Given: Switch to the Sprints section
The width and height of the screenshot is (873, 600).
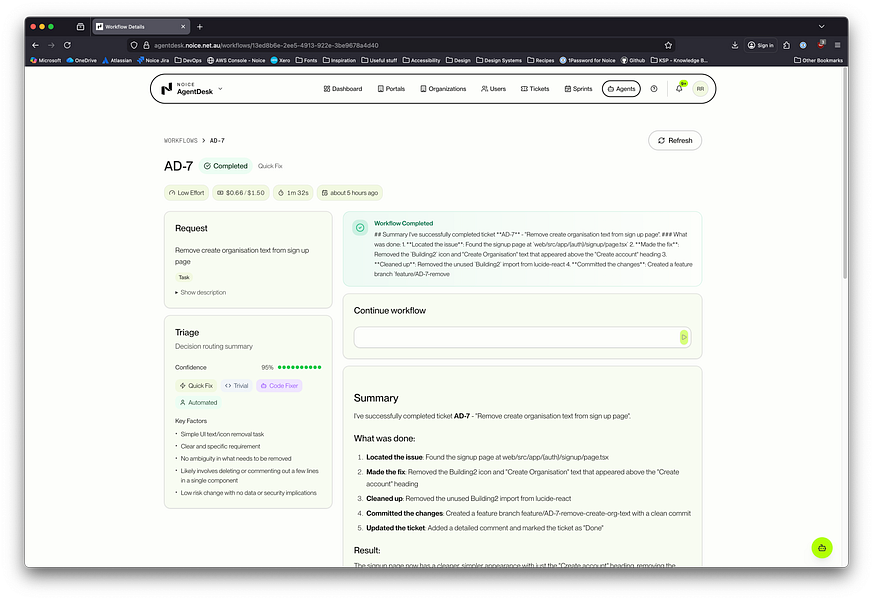Looking at the screenshot, I should coord(578,89).
